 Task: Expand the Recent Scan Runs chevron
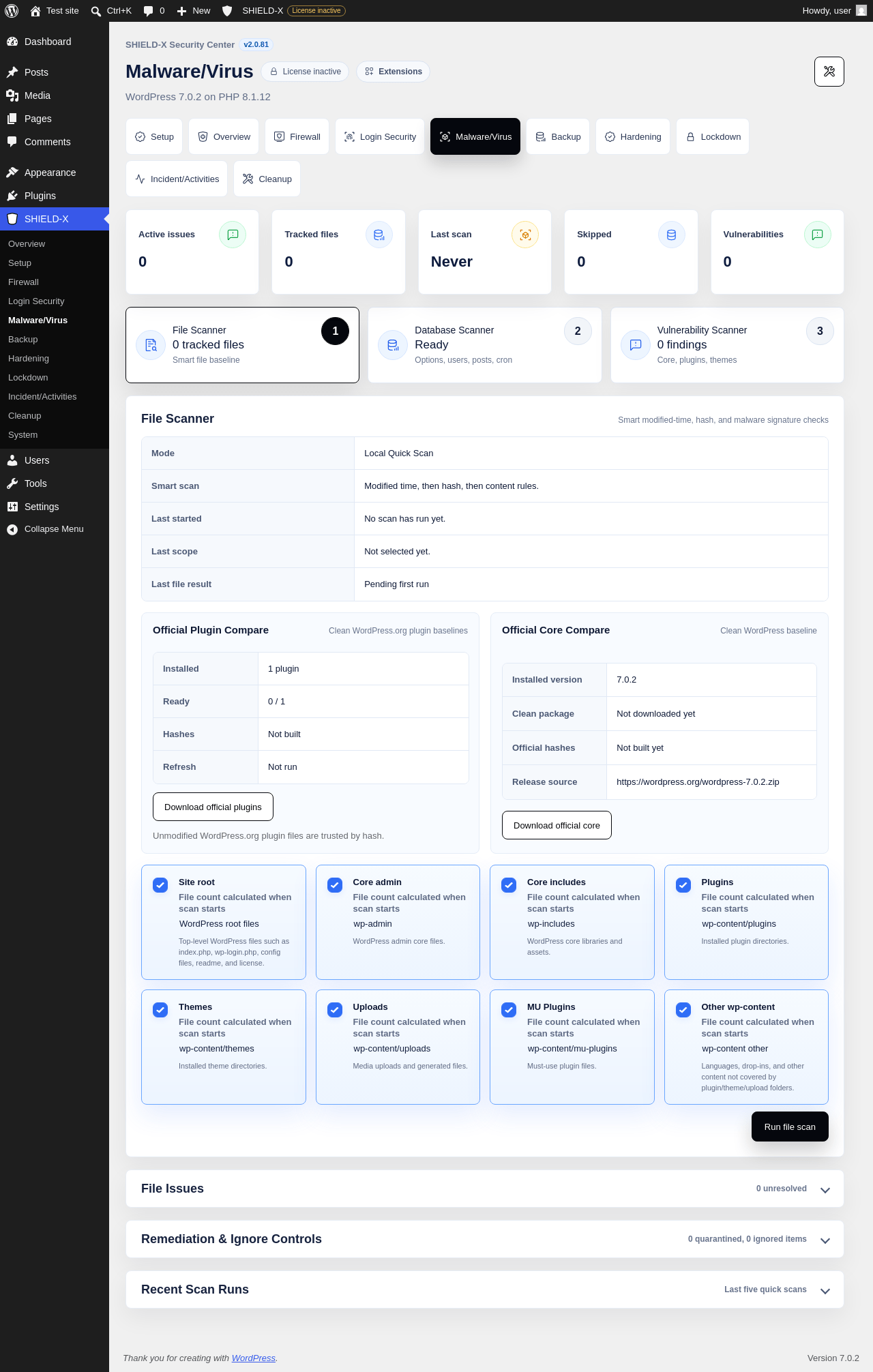point(825,1291)
